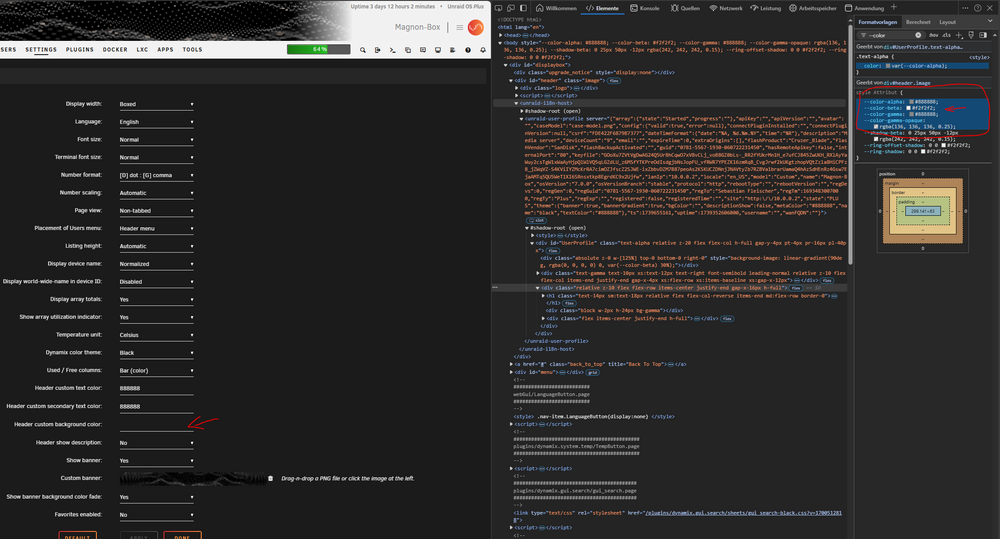Switch to the Layout styles tab
The width and height of the screenshot is (1000, 539).
point(947,22)
